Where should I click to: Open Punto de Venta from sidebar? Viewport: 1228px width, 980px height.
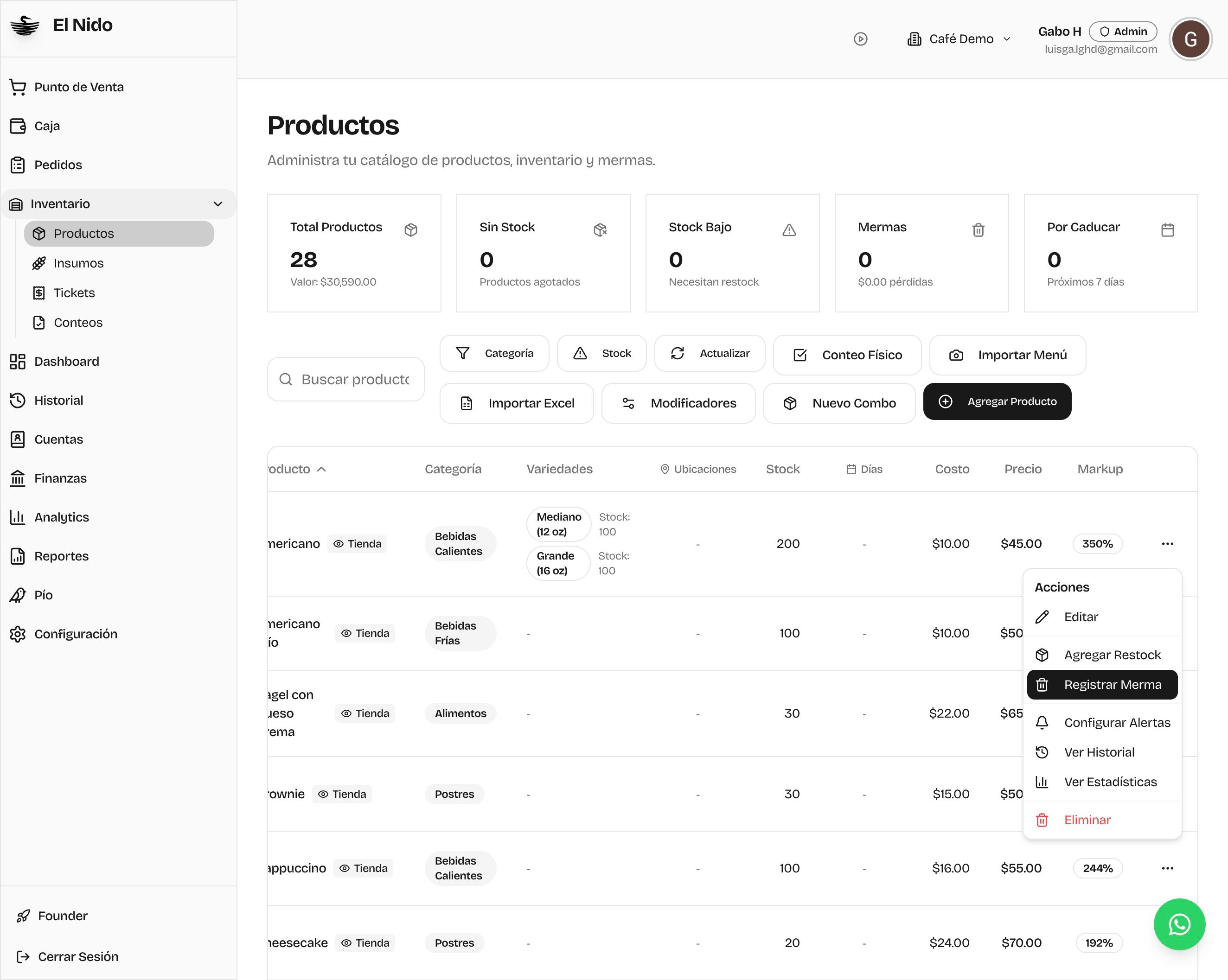click(x=118, y=87)
